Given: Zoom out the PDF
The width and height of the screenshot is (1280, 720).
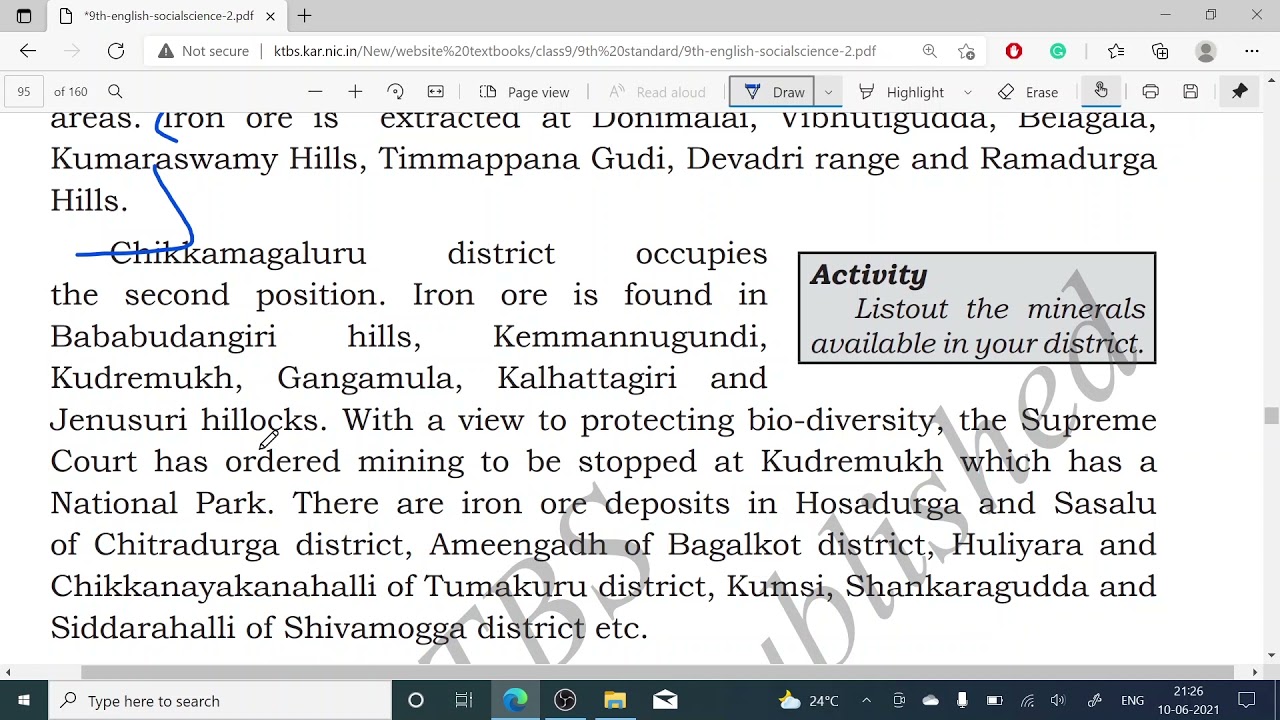Looking at the screenshot, I should click(315, 92).
